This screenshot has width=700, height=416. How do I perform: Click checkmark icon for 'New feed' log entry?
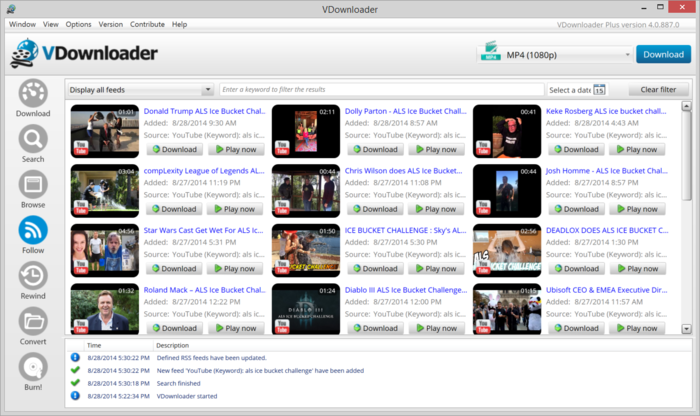tap(75, 370)
